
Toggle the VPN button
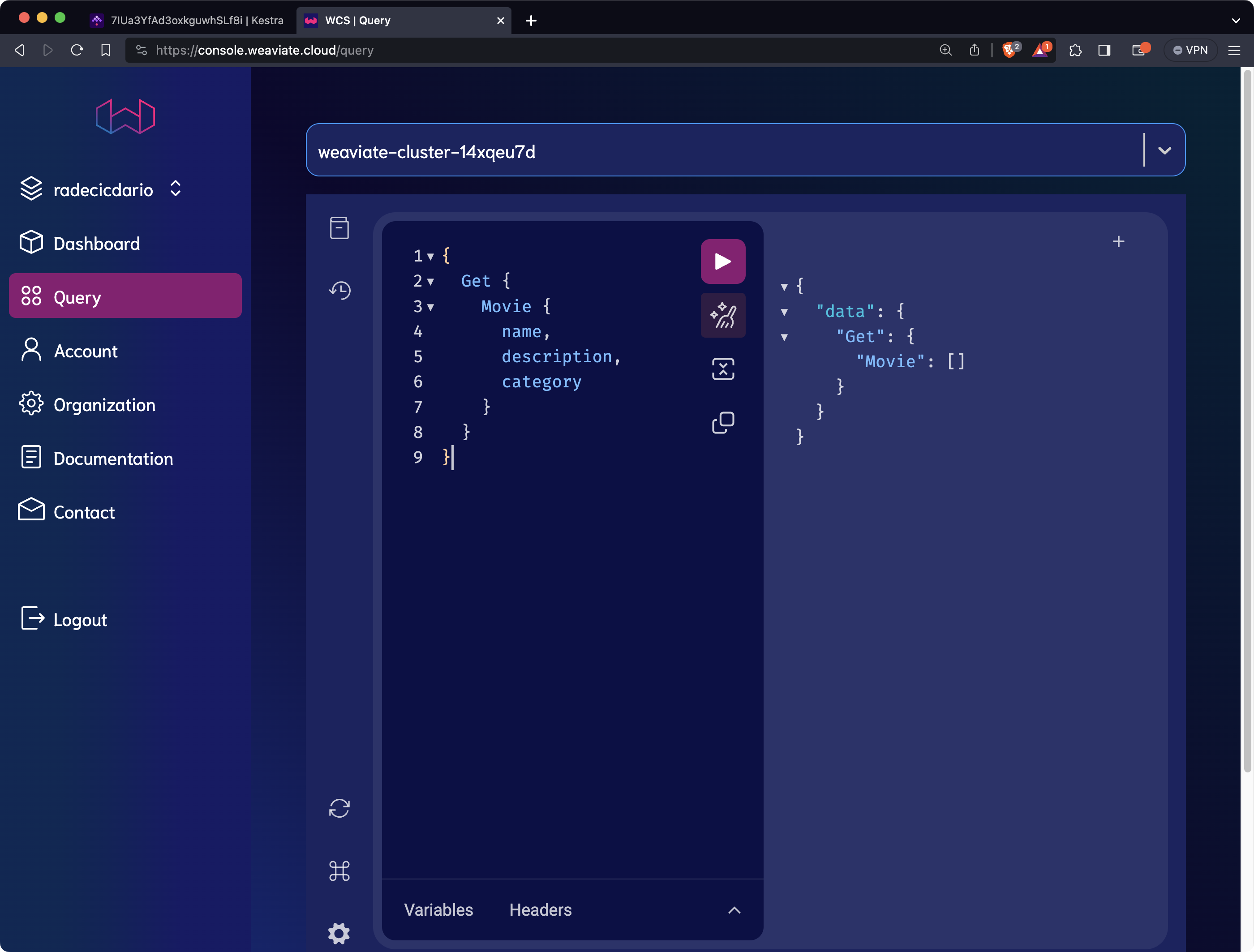[x=1190, y=50]
